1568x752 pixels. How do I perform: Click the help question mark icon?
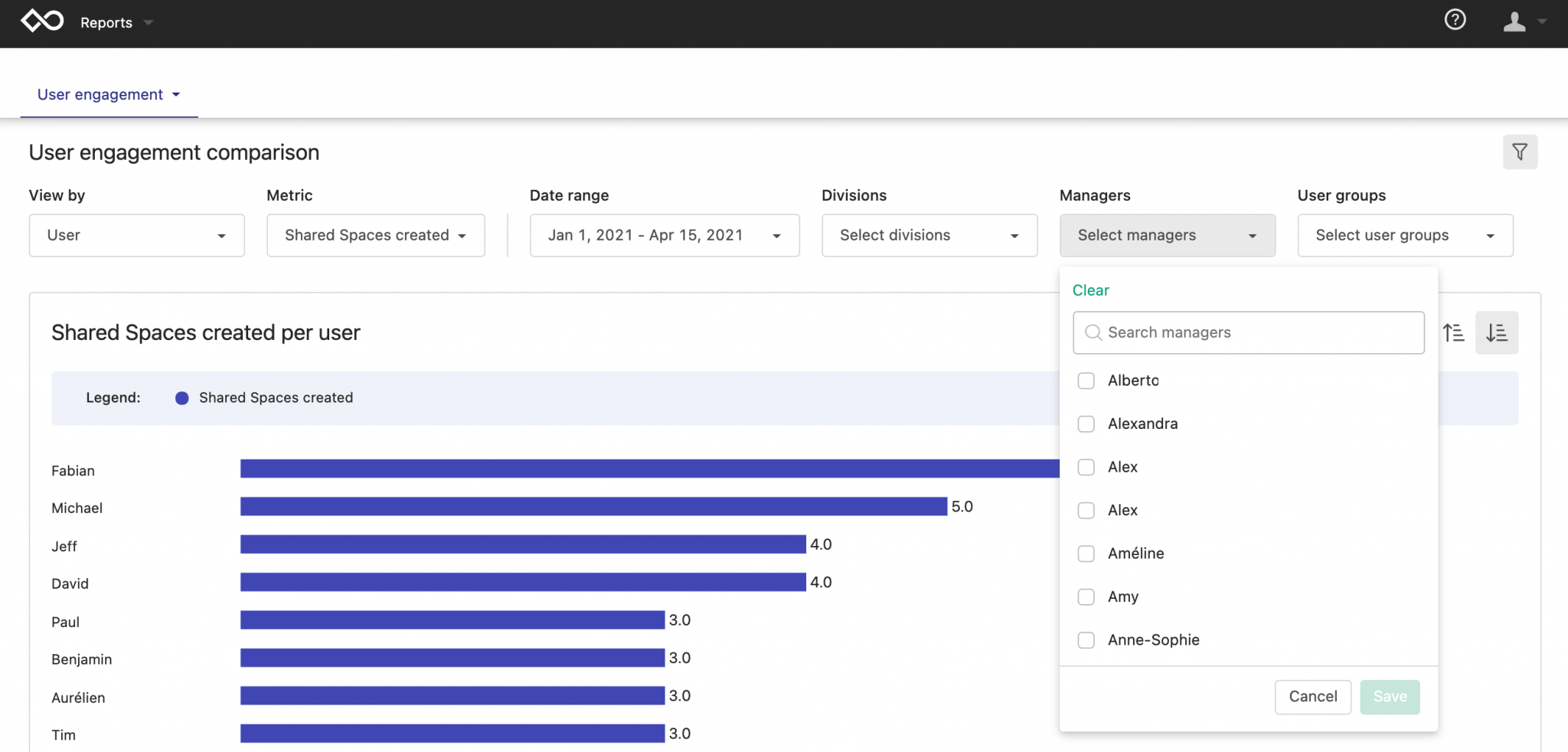tap(1455, 20)
